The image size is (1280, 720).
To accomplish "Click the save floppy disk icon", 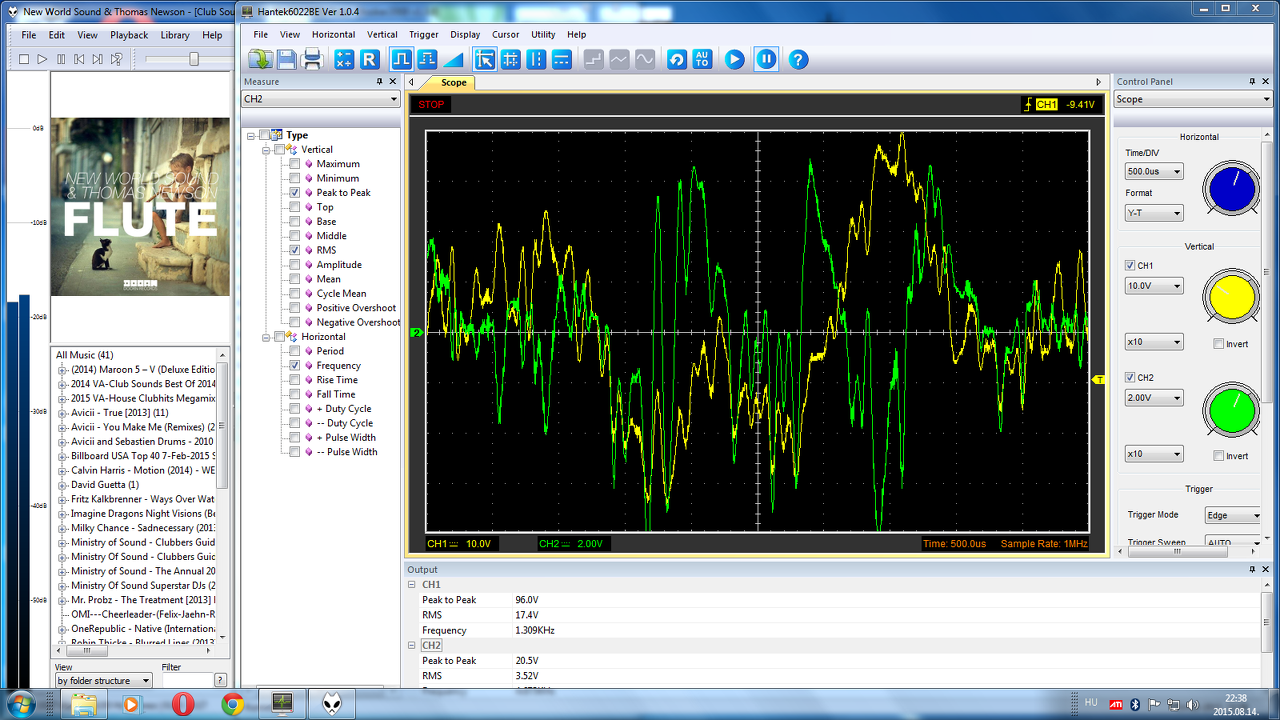I will (x=286, y=59).
